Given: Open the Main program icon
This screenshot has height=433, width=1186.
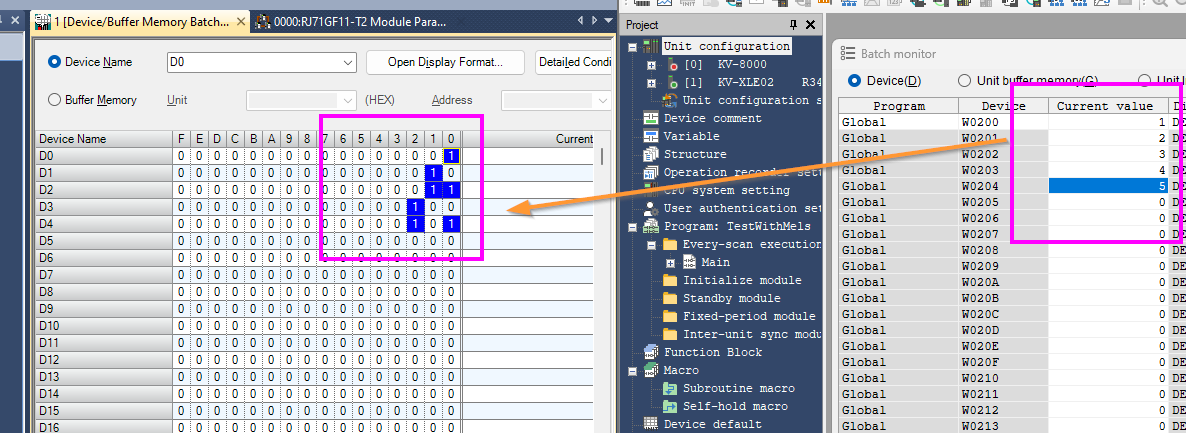Looking at the screenshot, I should tap(689, 262).
